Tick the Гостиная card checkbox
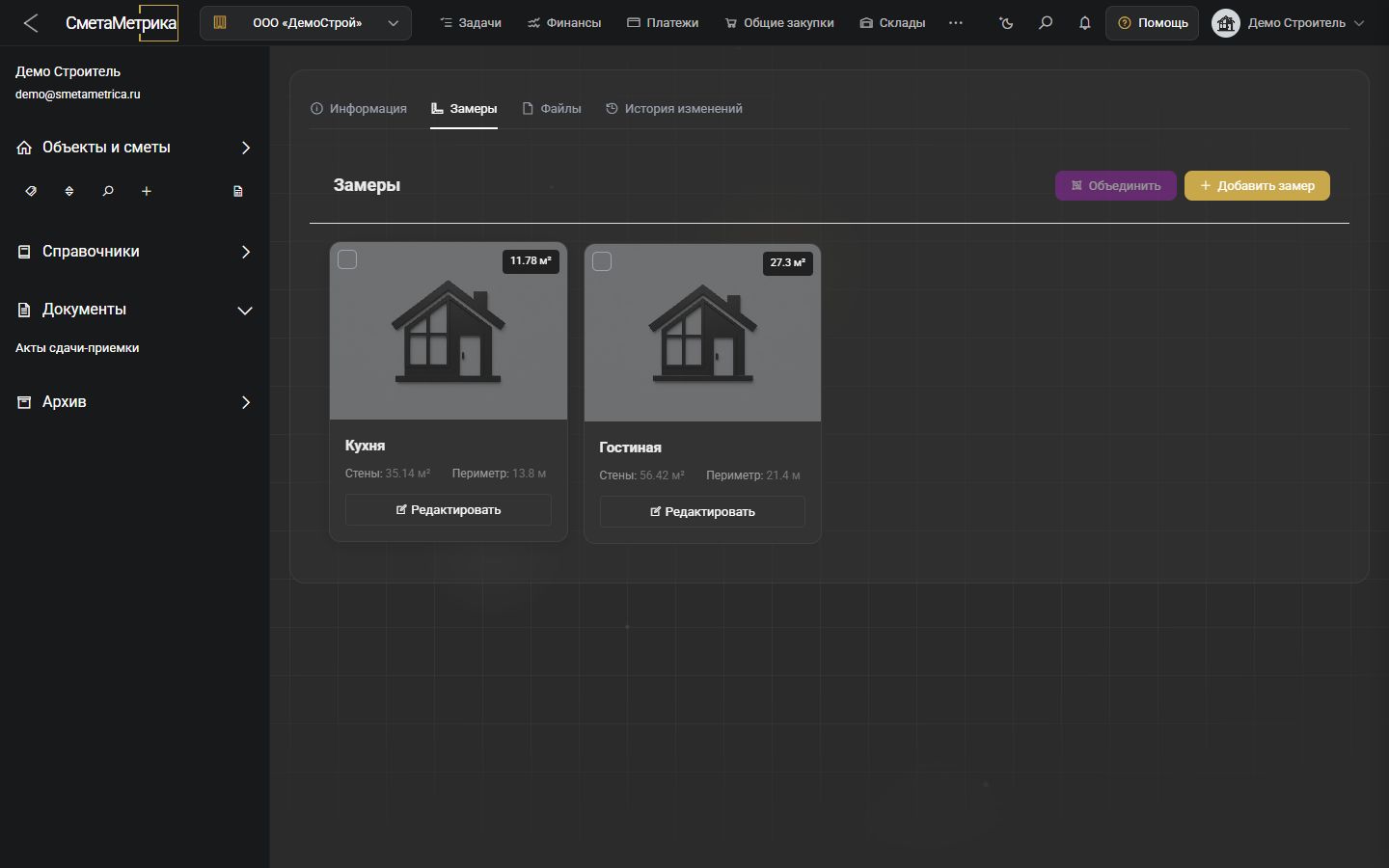This screenshot has height=868, width=1389. tap(602, 261)
